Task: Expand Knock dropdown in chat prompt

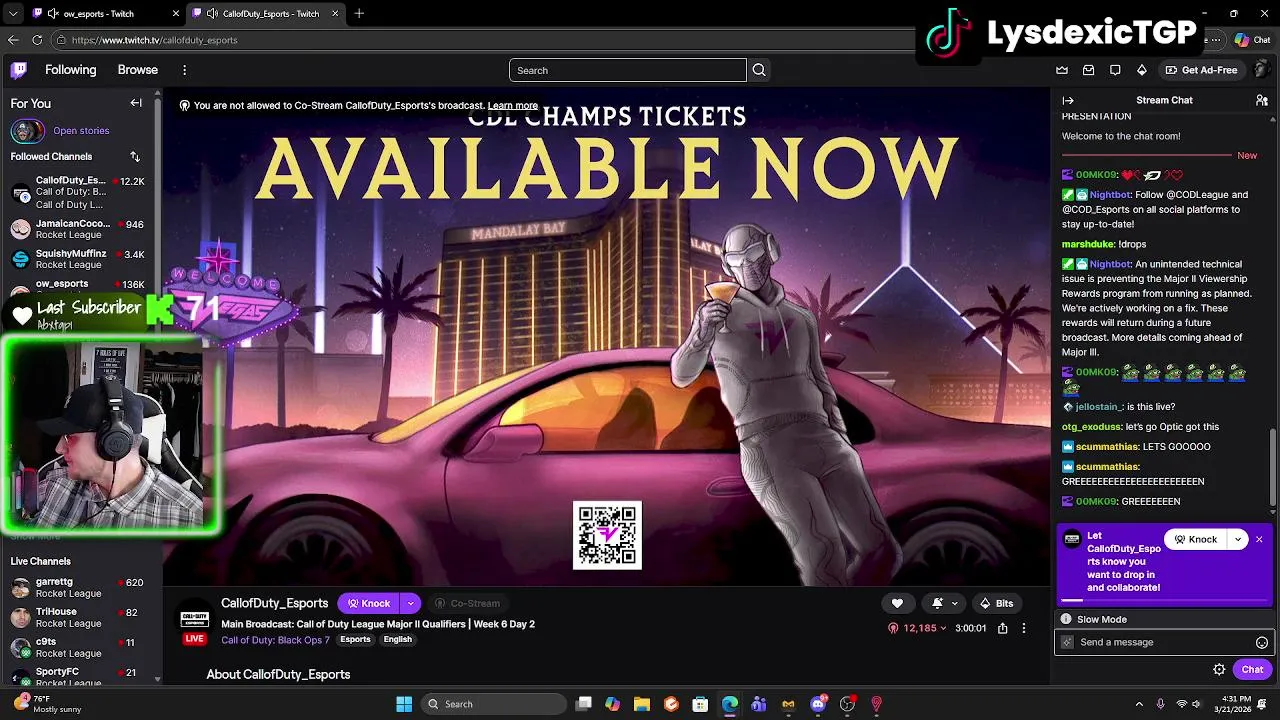Action: [1238, 539]
